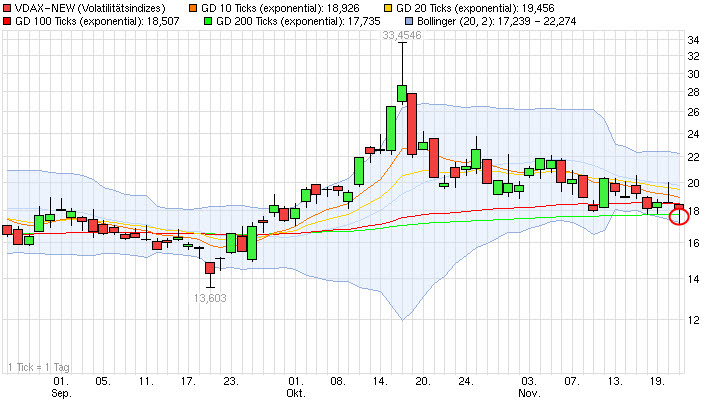This screenshot has width=713, height=402.
Task: Click the blue Bollinger legend swatch
Action: pyautogui.click(x=409, y=21)
